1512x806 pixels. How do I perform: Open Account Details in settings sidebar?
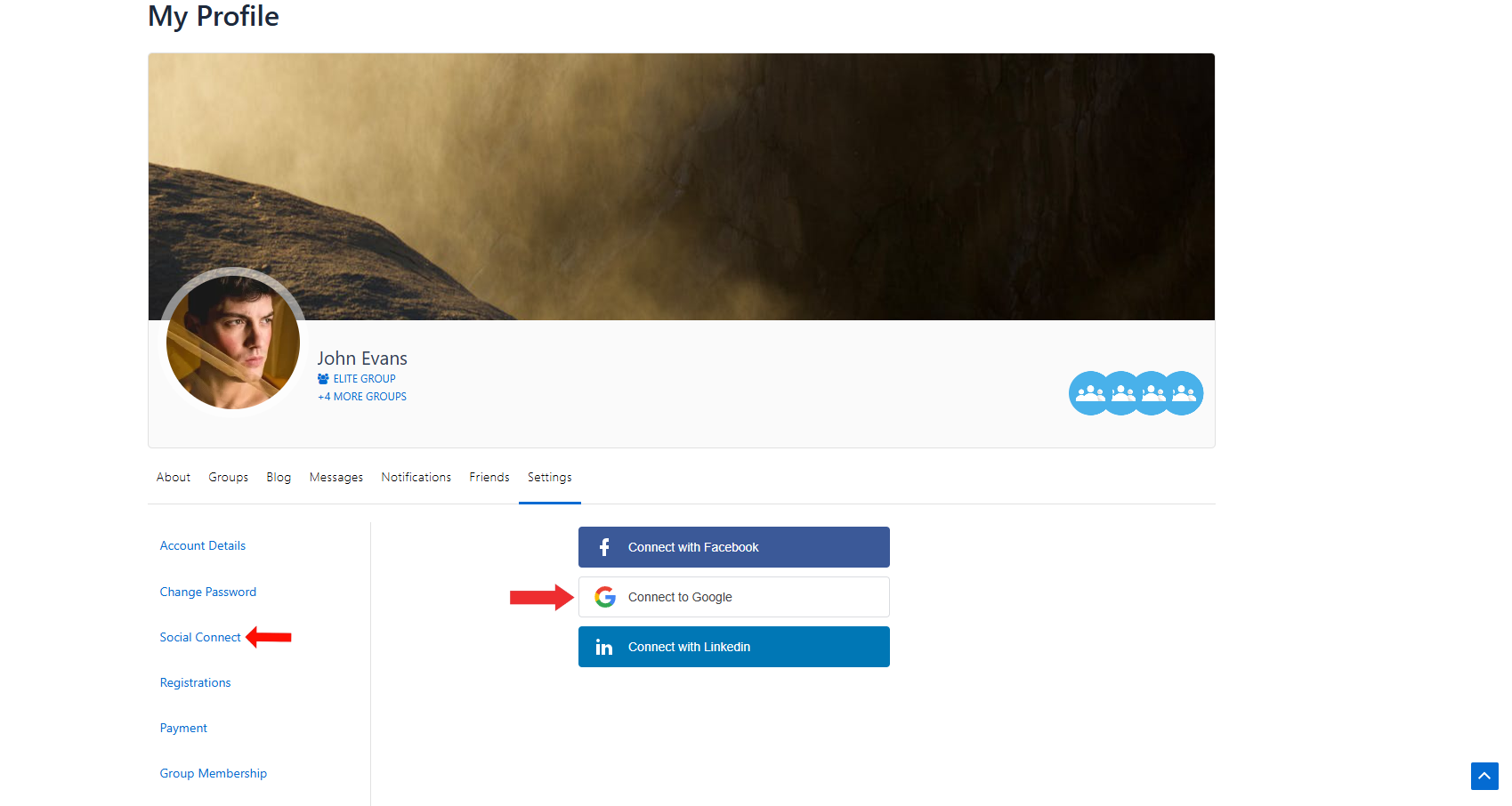click(x=203, y=546)
